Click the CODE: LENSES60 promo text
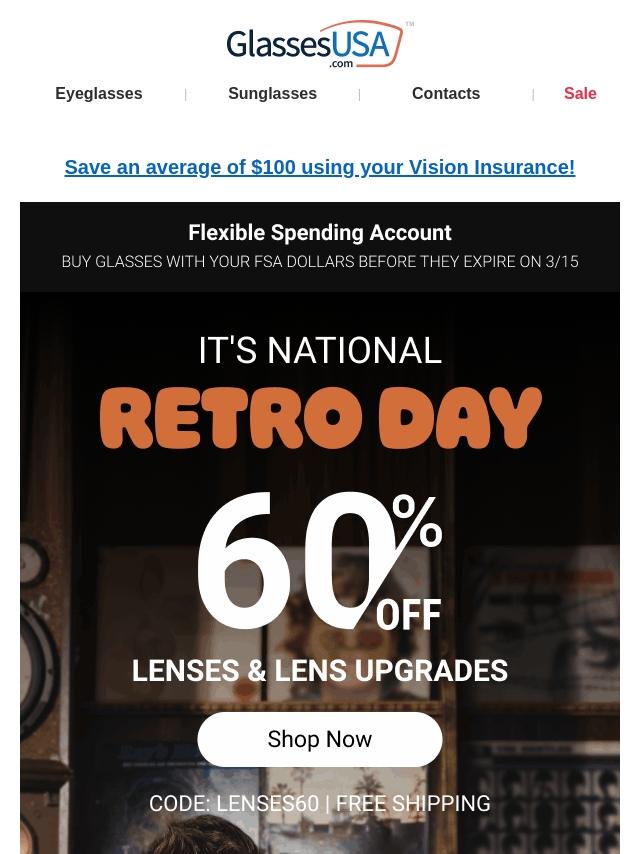 234,803
